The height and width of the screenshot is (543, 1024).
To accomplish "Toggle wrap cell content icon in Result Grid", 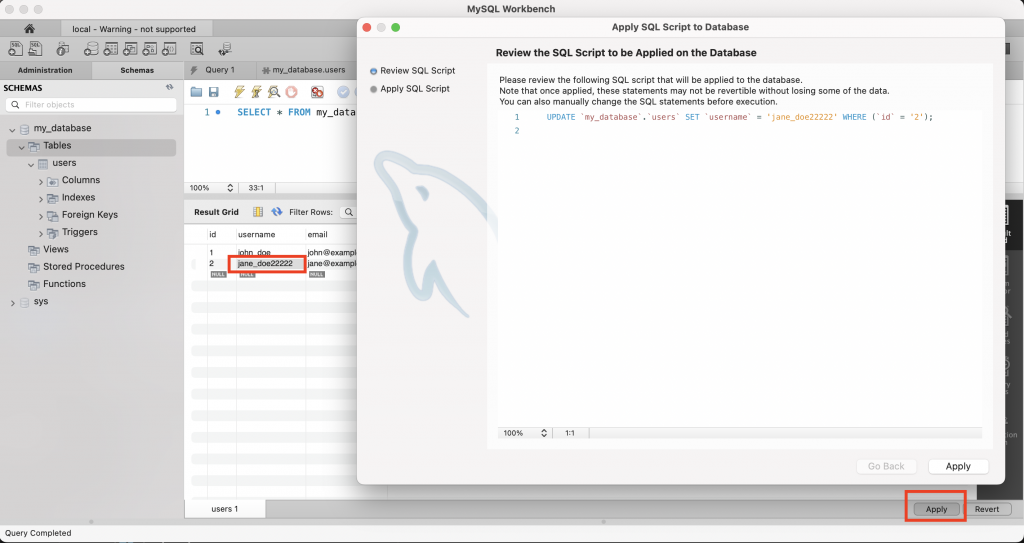I will (258, 212).
